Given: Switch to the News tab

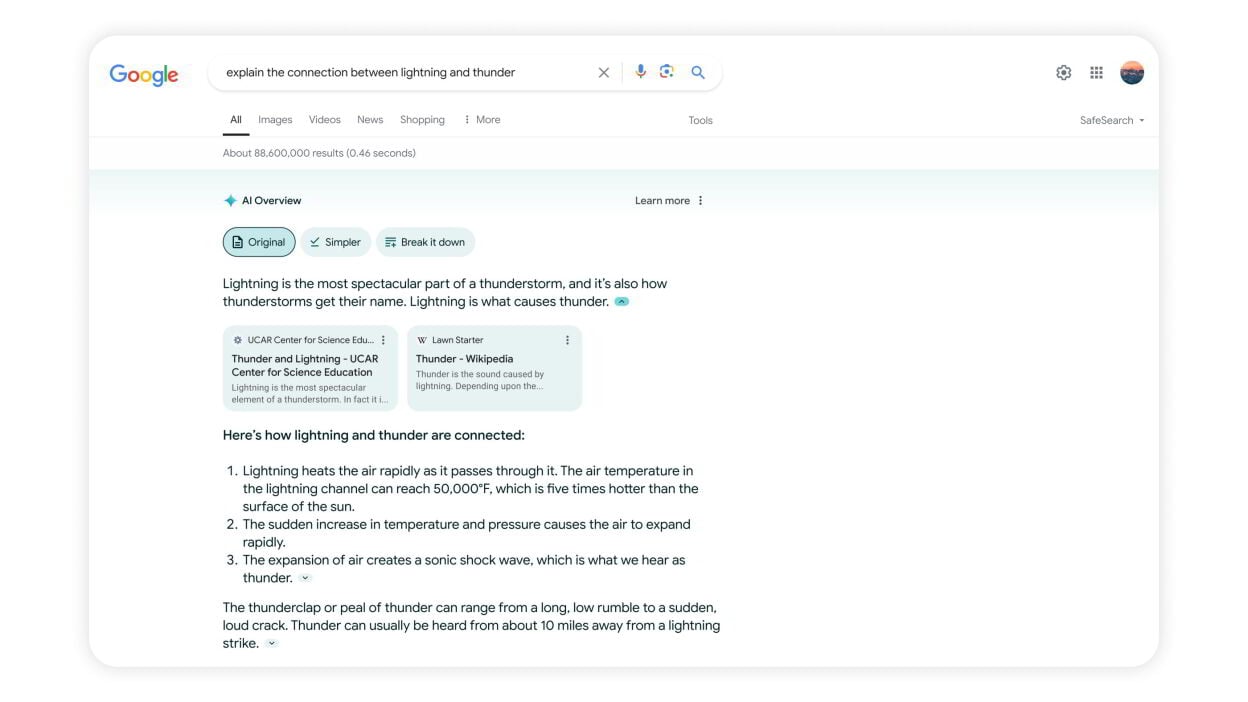Looking at the screenshot, I should (370, 120).
